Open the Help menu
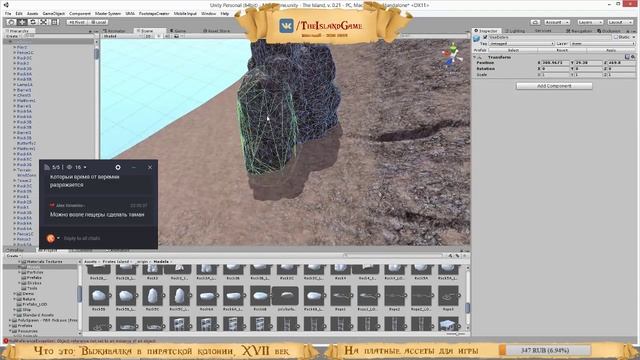Image resolution: width=640 pixels, height=360 pixels. 224,13
